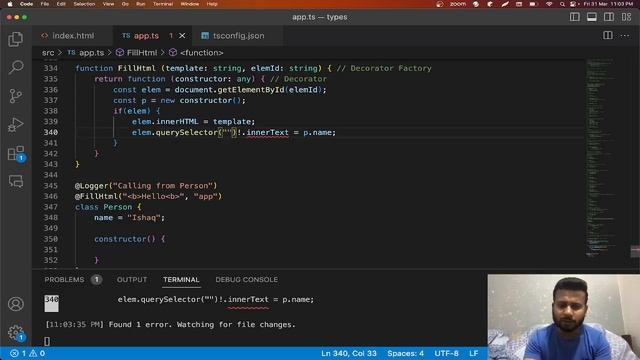Open the Terminal menu in menu bar
The height and width of the screenshot is (360, 640).
point(163,4)
